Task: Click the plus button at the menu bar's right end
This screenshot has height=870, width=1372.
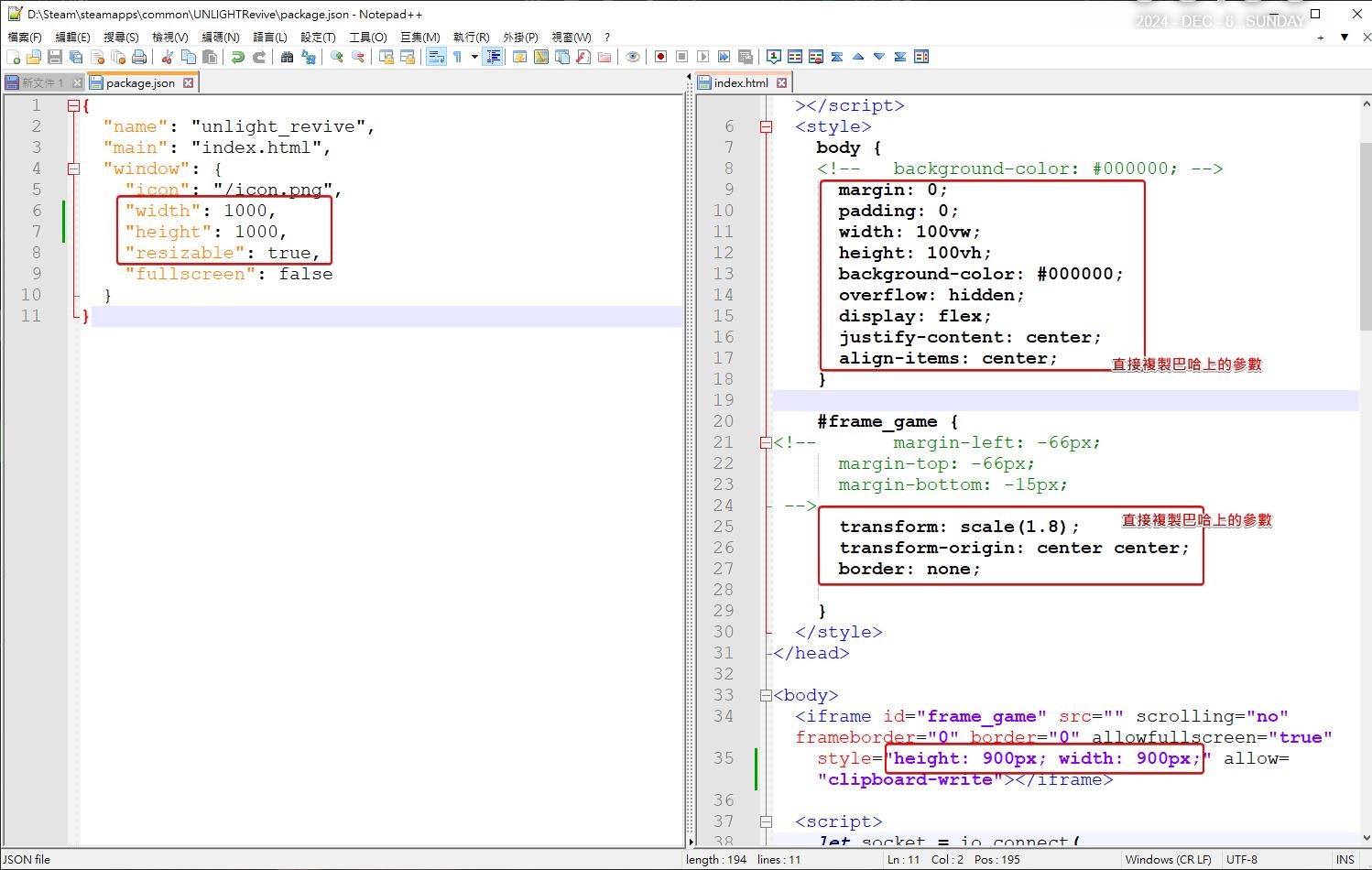Action: coord(1320,38)
